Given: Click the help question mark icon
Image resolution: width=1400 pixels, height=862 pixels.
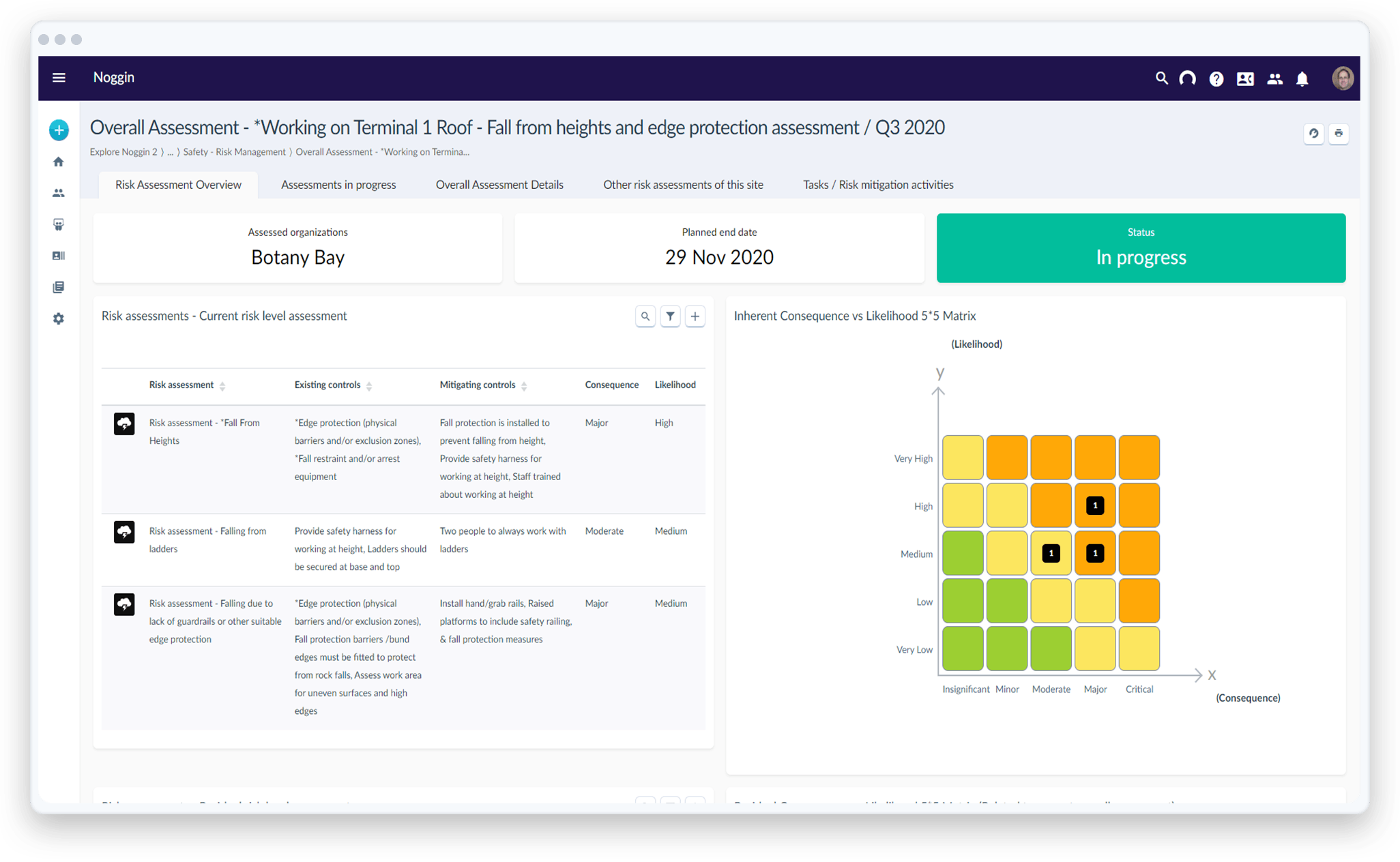Looking at the screenshot, I should tap(1216, 79).
